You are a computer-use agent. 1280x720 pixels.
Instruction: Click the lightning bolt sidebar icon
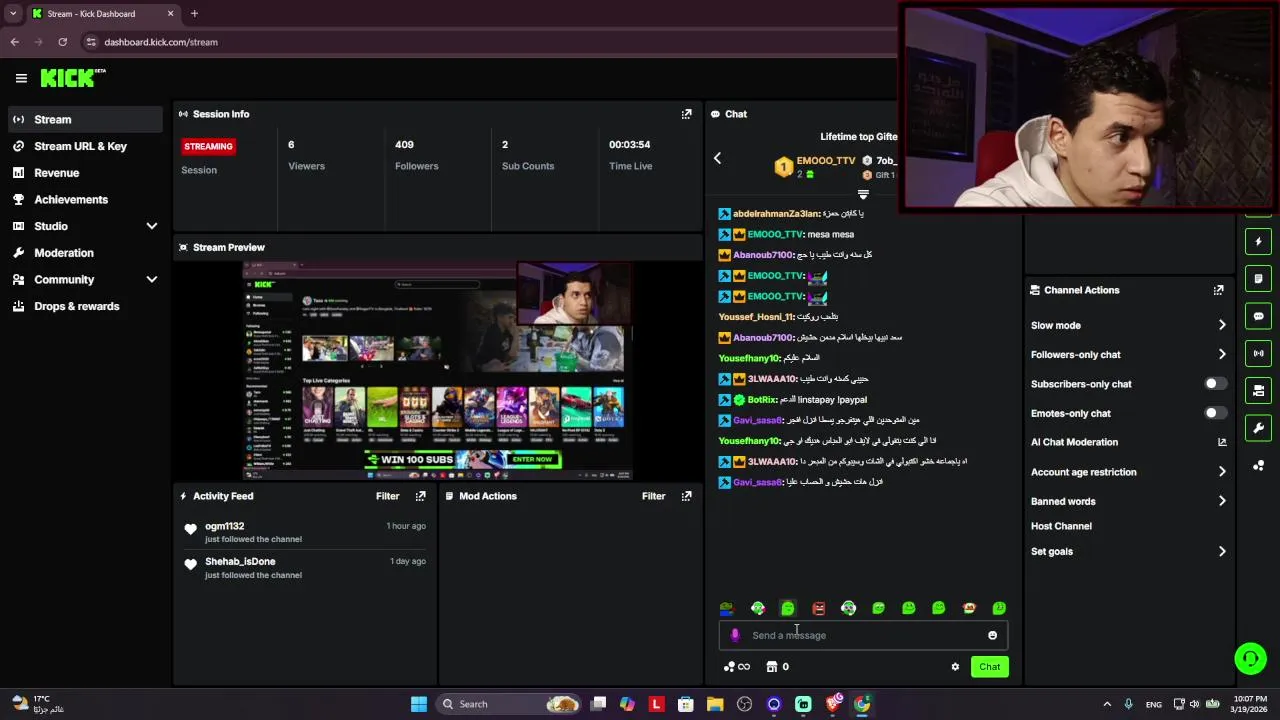1259,241
